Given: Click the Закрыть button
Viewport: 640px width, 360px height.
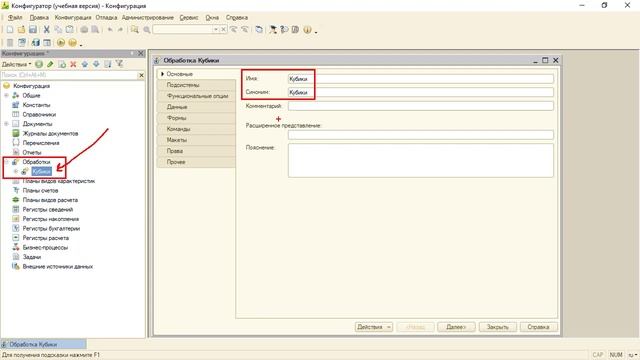Looking at the screenshot, I should tap(498, 327).
